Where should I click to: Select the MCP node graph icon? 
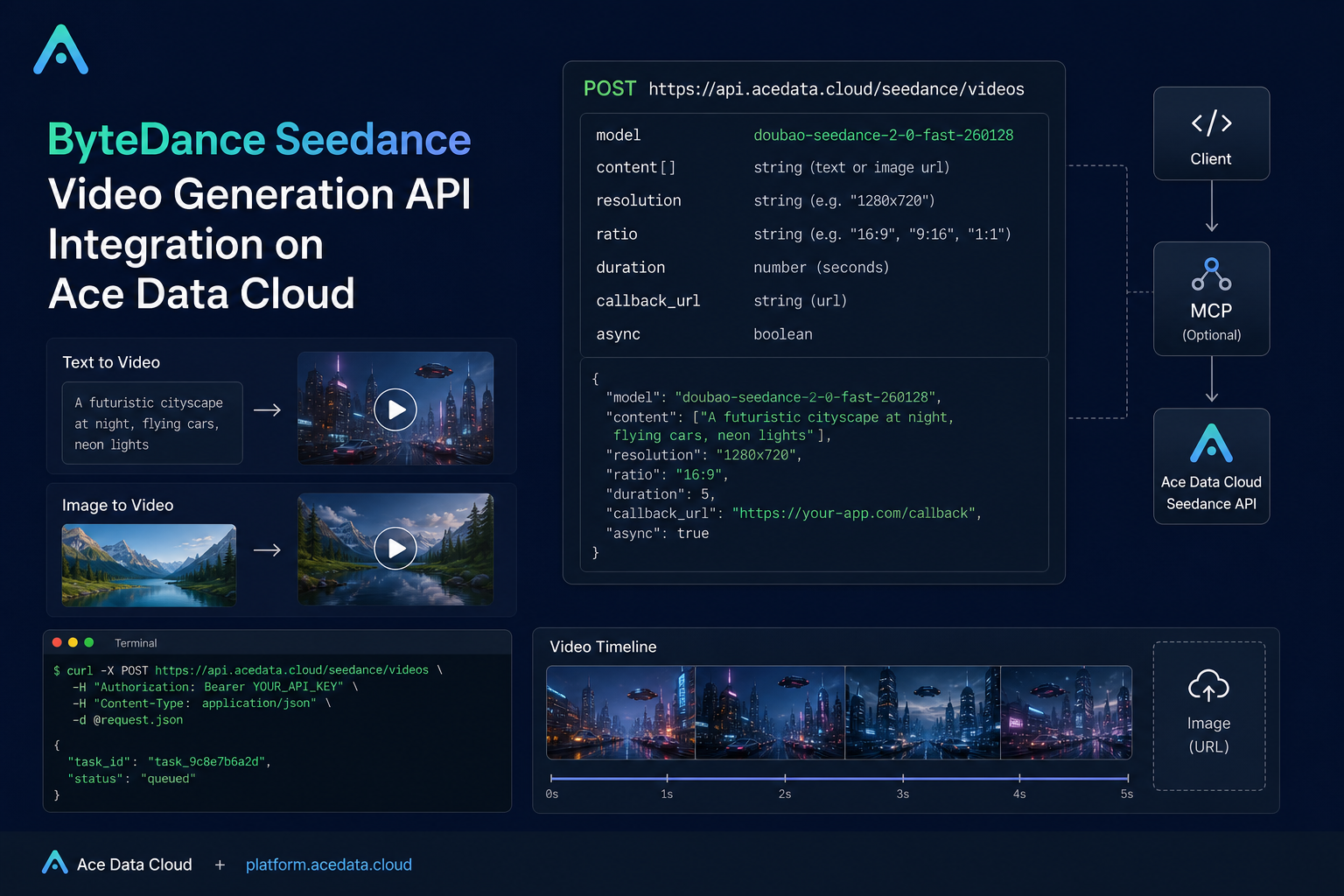[x=1211, y=274]
